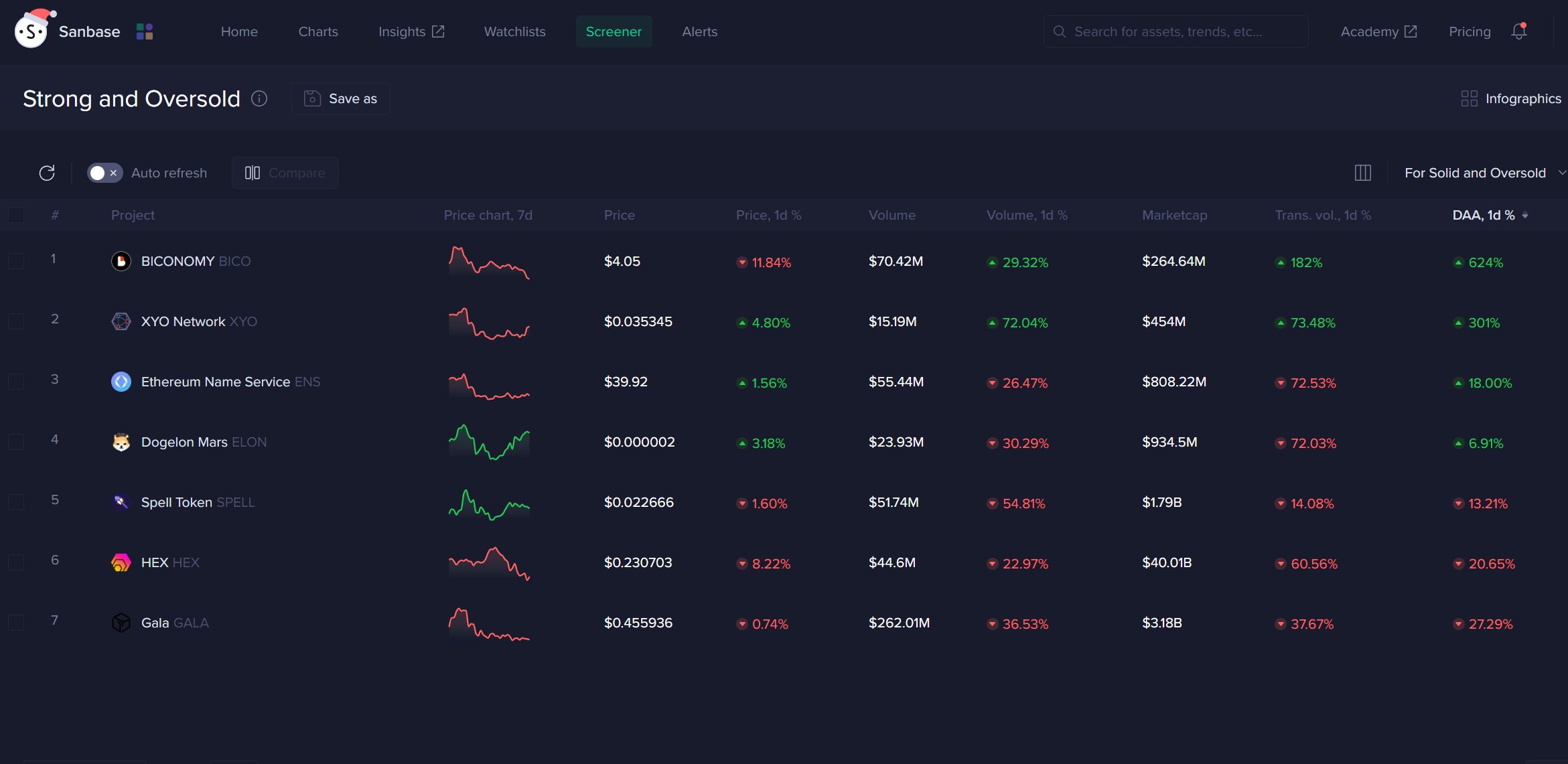Select the Ethereum Name Service row checkbox
1568x764 pixels.
[16, 382]
